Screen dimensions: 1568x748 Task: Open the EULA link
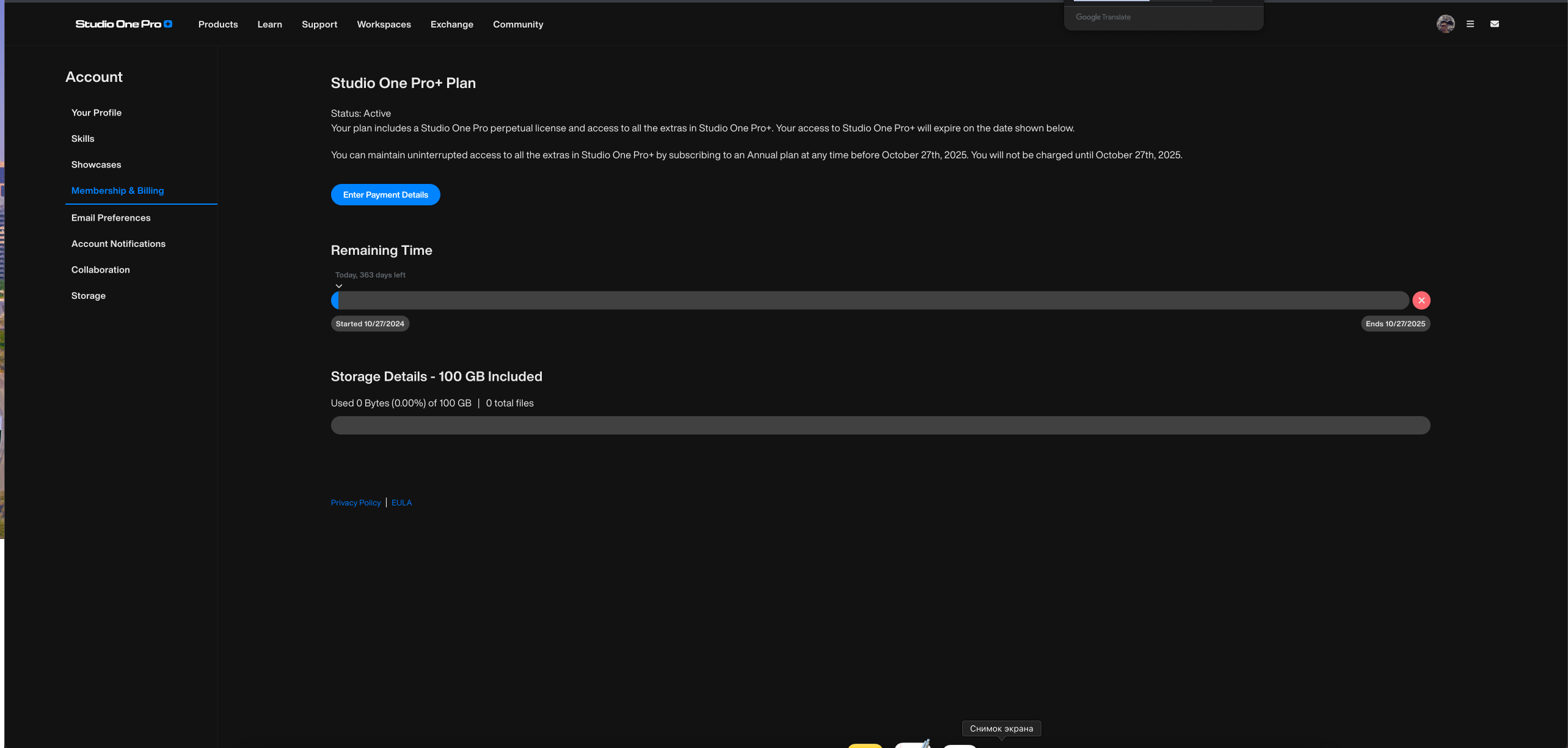(x=401, y=502)
